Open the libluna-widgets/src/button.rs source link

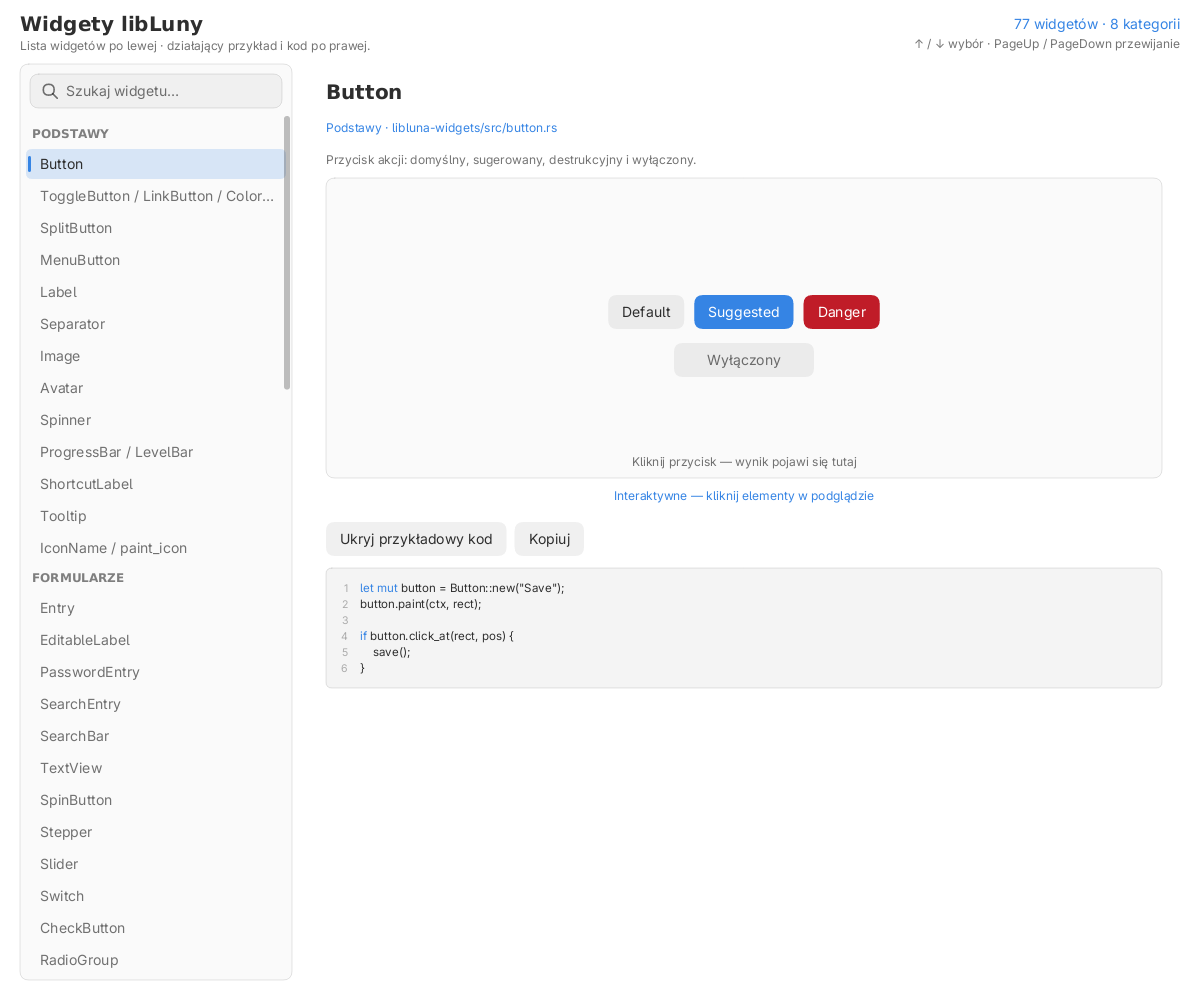[474, 128]
